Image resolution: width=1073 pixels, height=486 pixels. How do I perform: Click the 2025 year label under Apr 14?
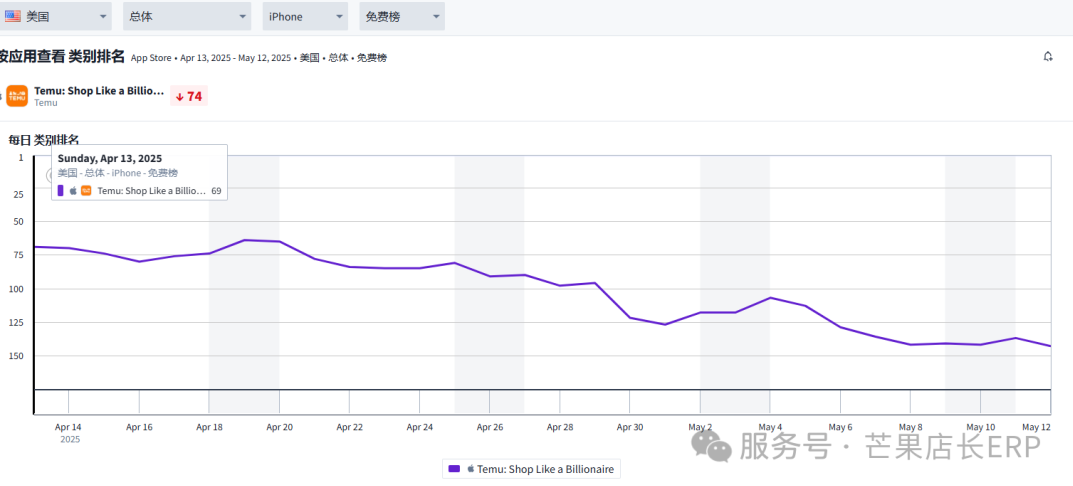(x=70, y=439)
